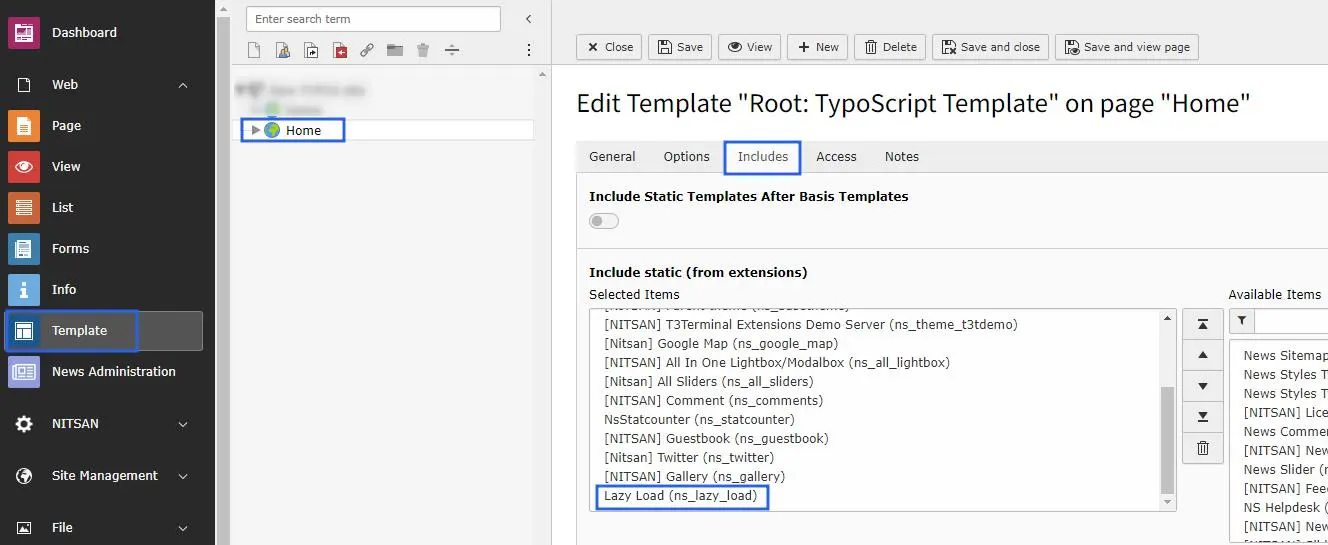This screenshot has height=545, width=1328.
Task: Click the Selected Items list scrollbar
Action: click(1167, 440)
